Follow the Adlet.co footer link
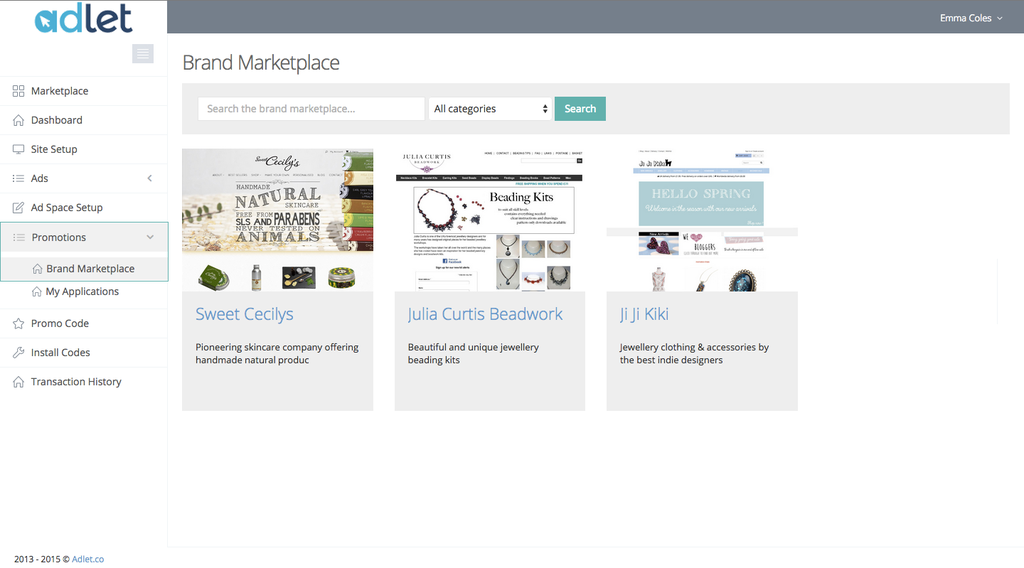The image size is (1024, 568). pos(88,560)
